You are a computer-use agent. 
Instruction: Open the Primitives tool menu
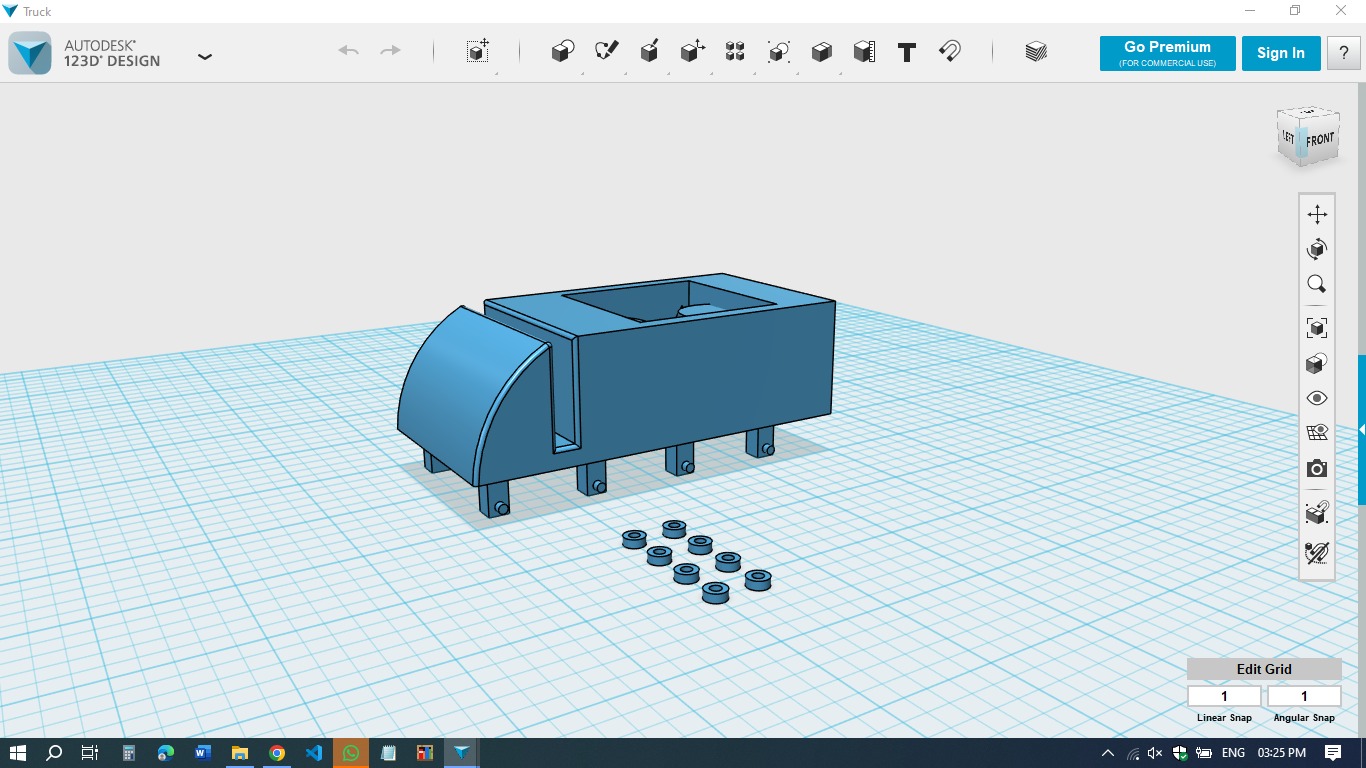pos(563,51)
